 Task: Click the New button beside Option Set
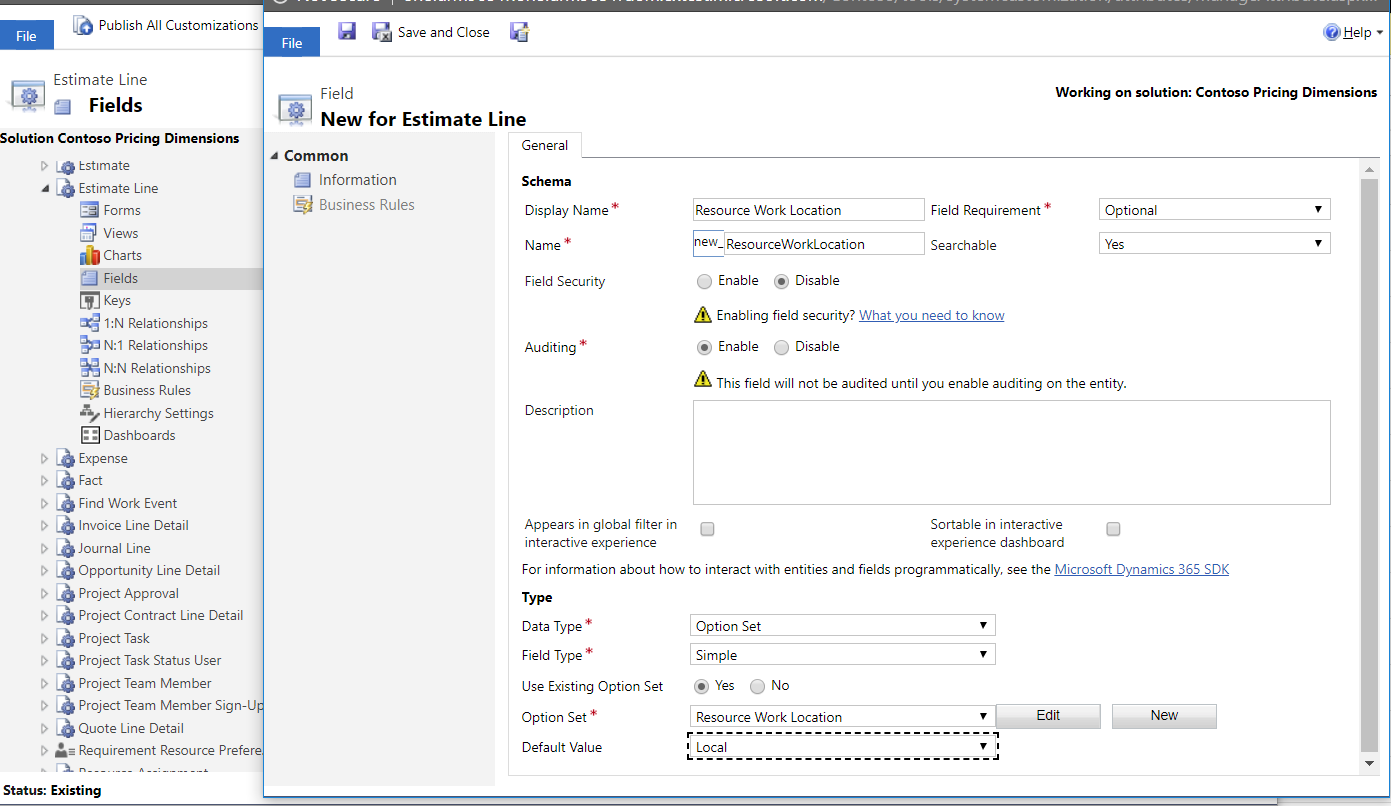click(x=1163, y=716)
